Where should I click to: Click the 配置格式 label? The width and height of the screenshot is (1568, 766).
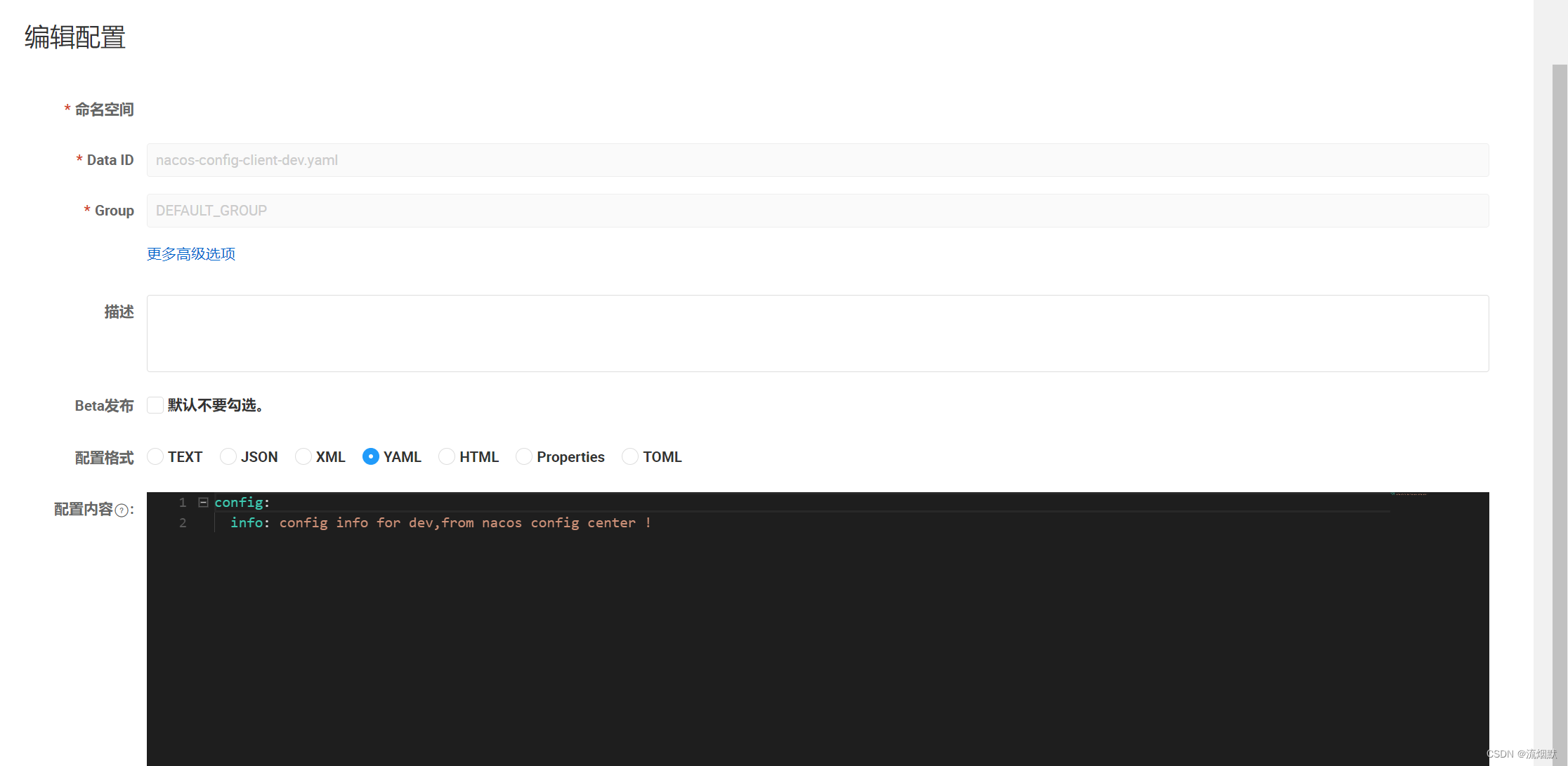104,458
